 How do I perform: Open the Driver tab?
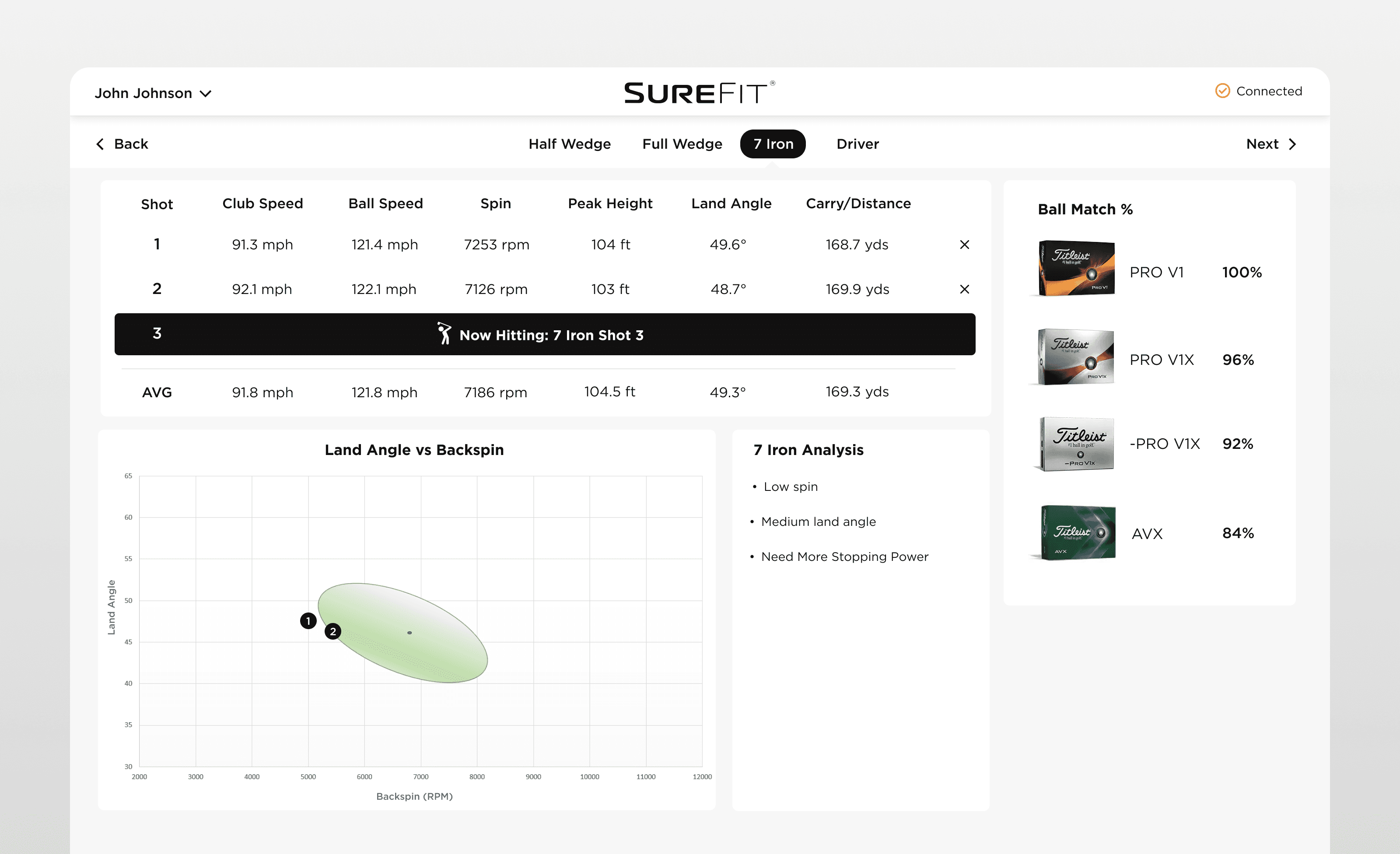857,144
